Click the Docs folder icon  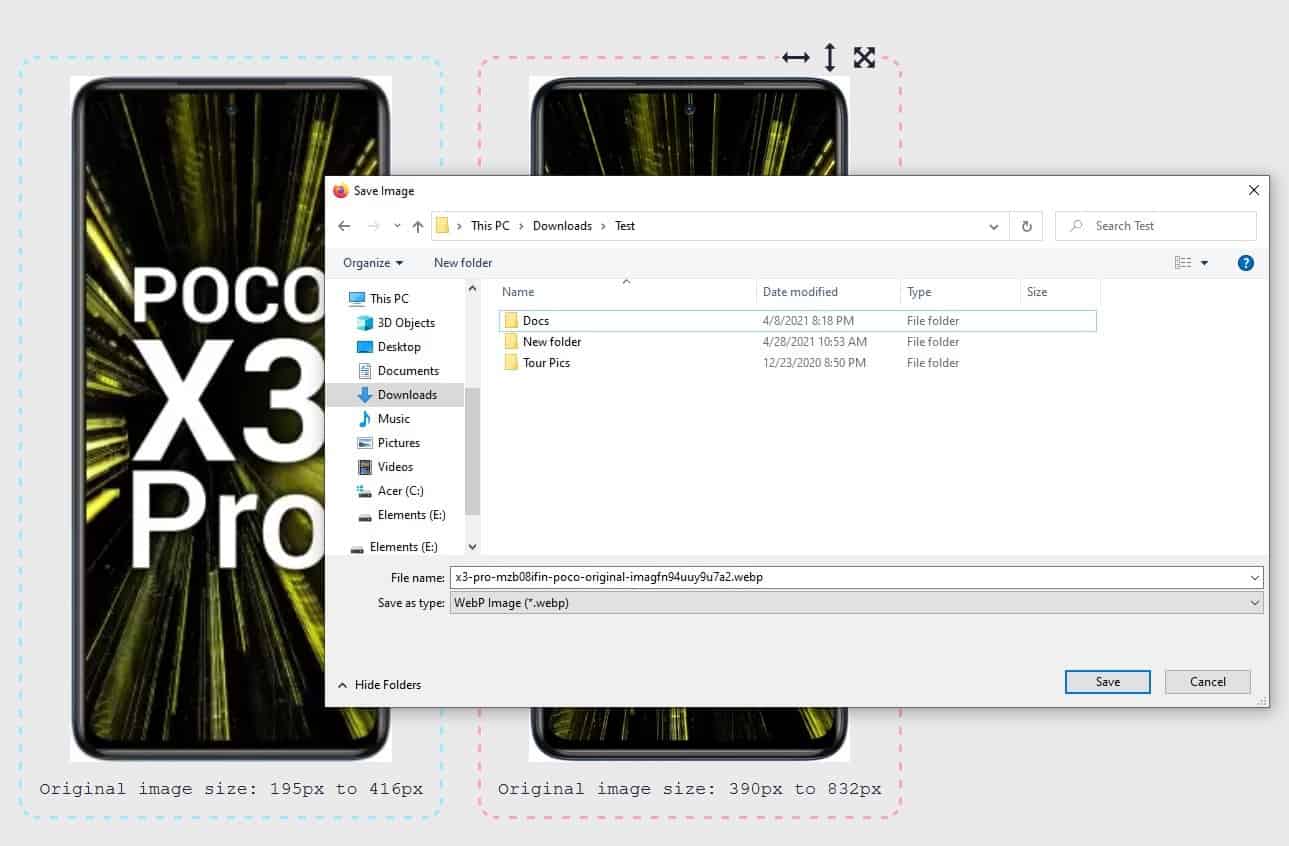coord(511,321)
